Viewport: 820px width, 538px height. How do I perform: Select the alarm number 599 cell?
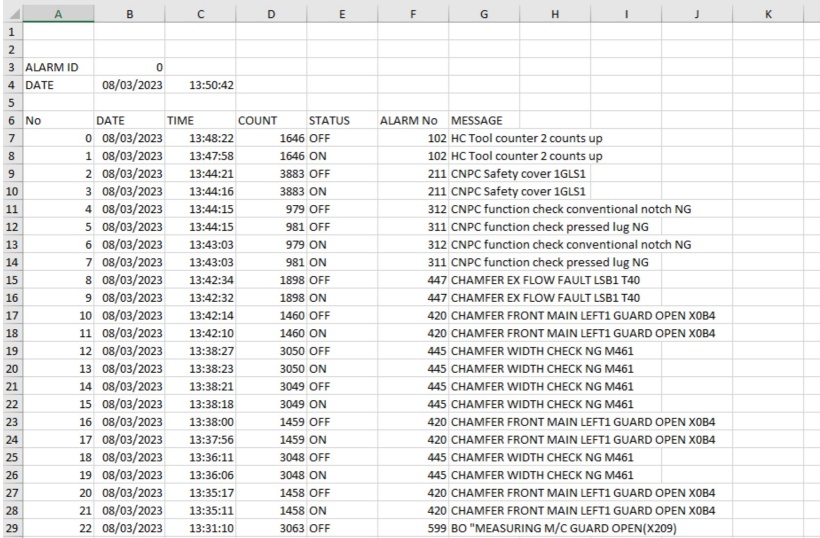[411, 528]
